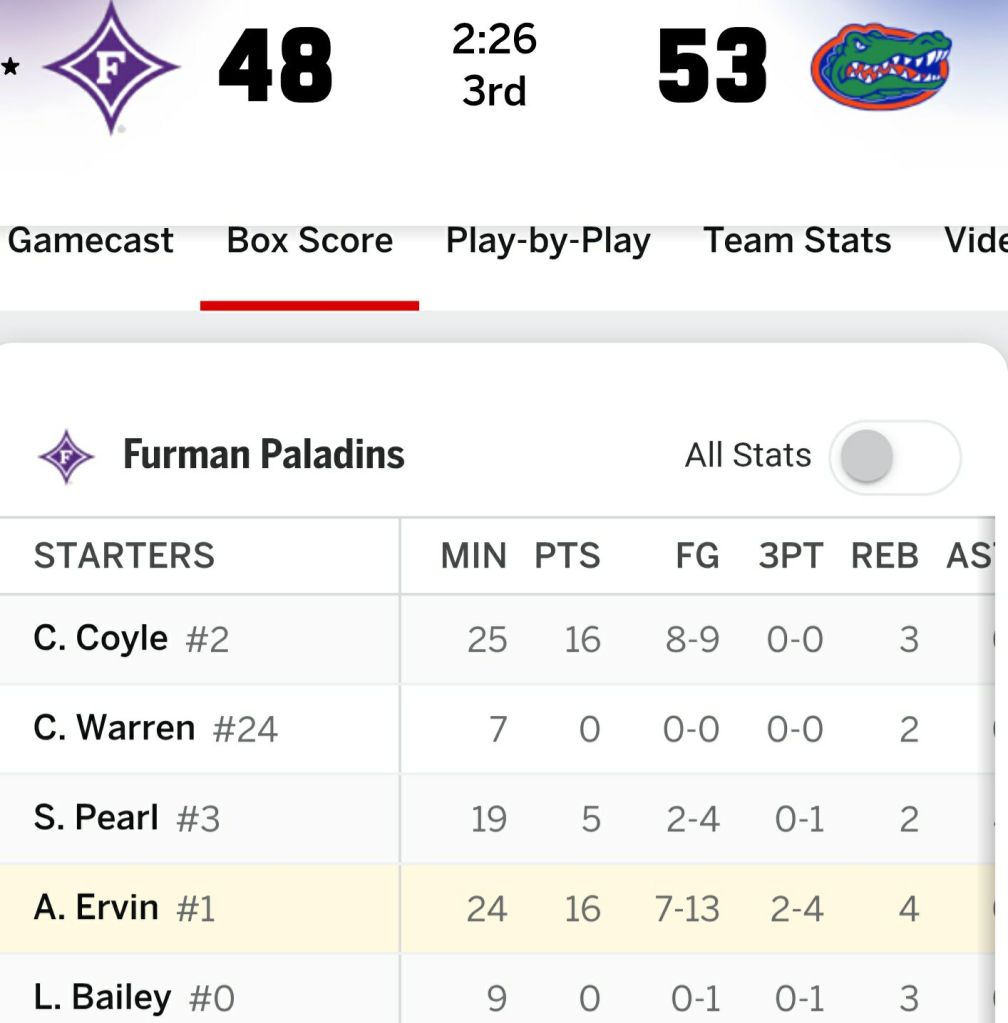
Task: Tap the star icon beside Furman logo
Action: [x=10, y=68]
